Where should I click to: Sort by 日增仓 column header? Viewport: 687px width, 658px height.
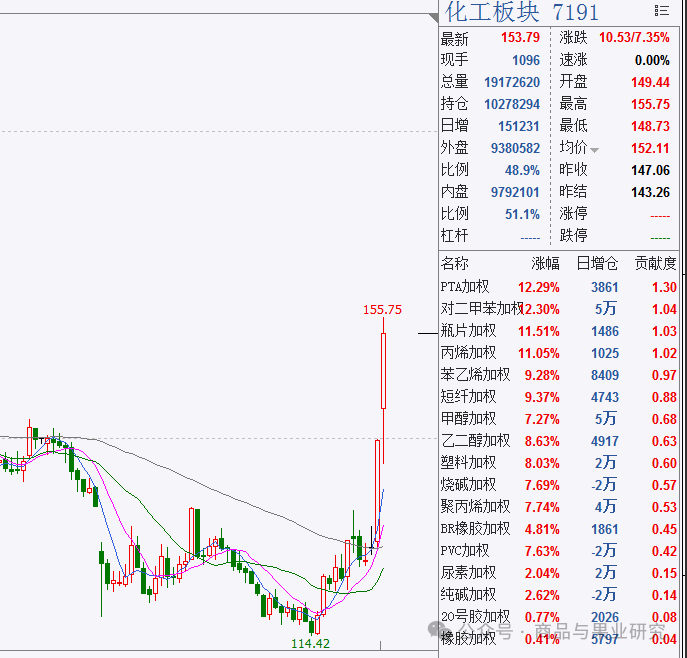pyautogui.click(x=597, y=263)
